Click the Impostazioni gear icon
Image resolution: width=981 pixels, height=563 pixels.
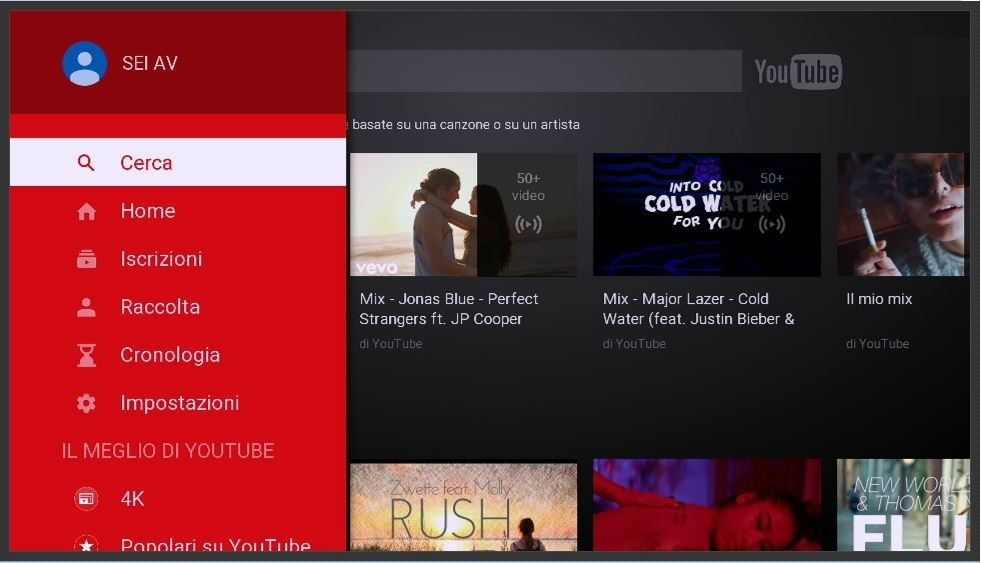click(86, 403)
